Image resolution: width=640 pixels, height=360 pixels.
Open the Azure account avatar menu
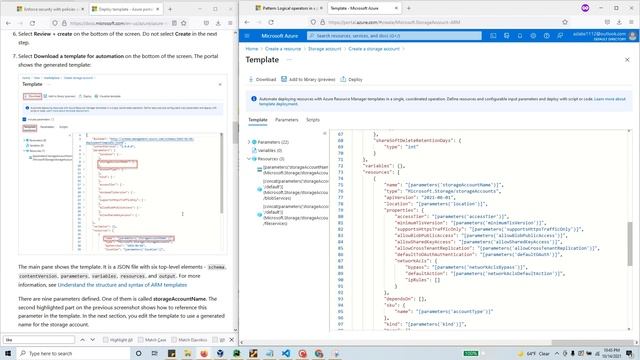[x=633, y=36]
